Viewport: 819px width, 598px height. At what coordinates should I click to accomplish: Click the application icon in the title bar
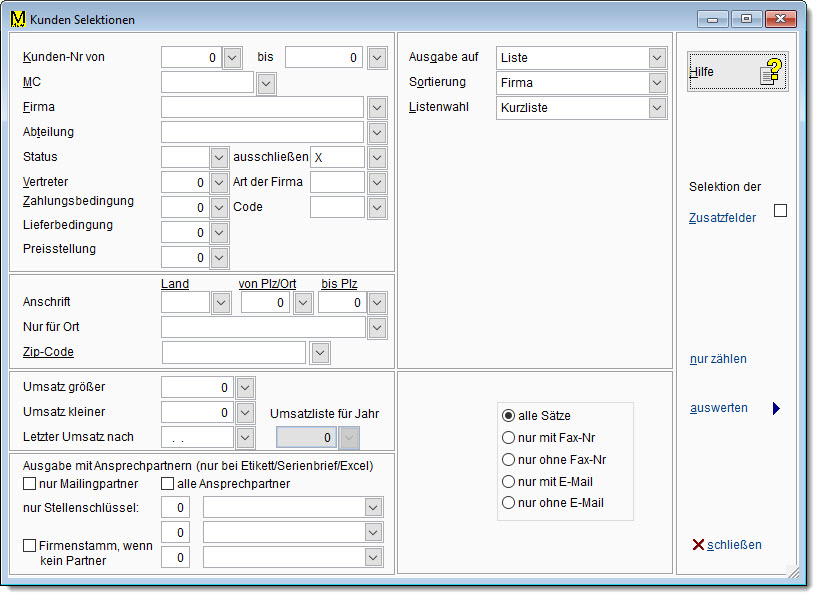click(17, 19)
